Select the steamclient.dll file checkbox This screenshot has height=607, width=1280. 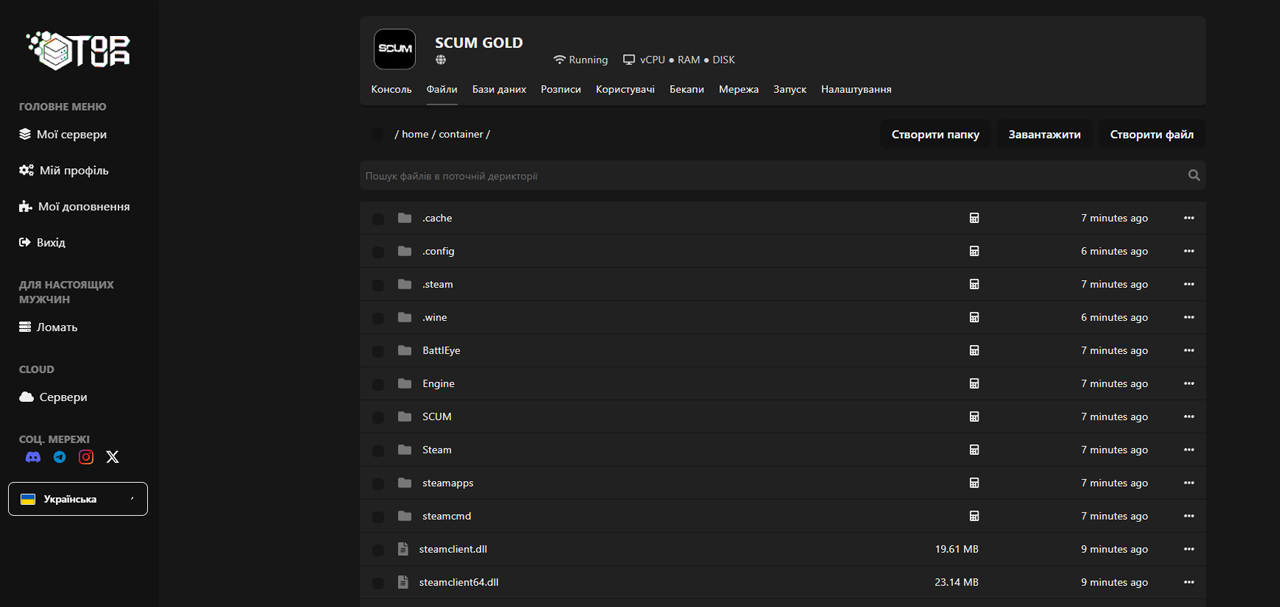[x=378, y=550]
